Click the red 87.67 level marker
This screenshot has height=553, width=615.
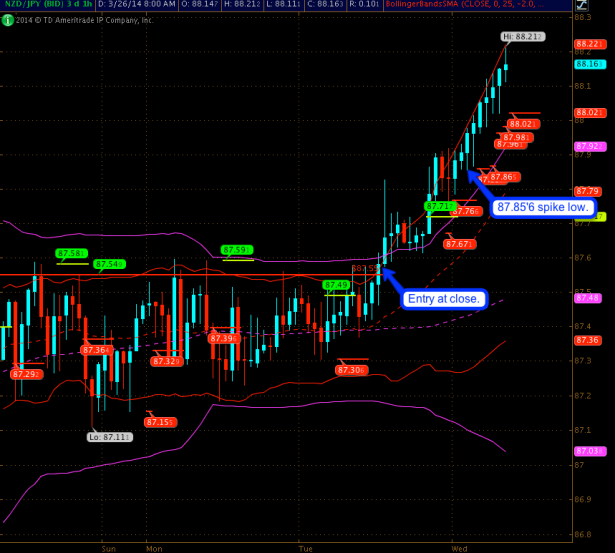pos(459,244)
